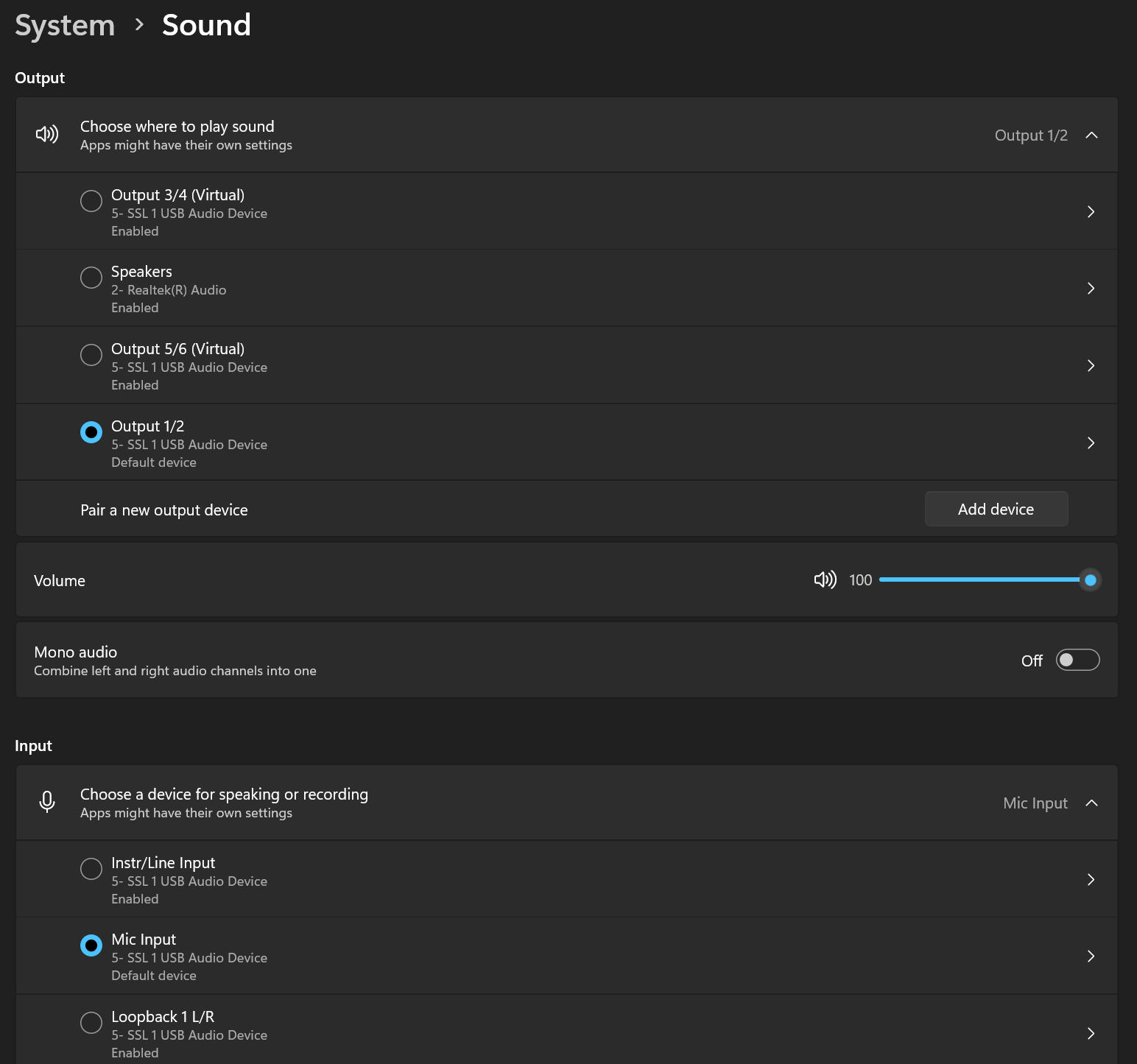The width and height of the screenshot is (1137, 1064).
Task: Click the Choose where to play sound title
Action: click(x=177, y=126)
